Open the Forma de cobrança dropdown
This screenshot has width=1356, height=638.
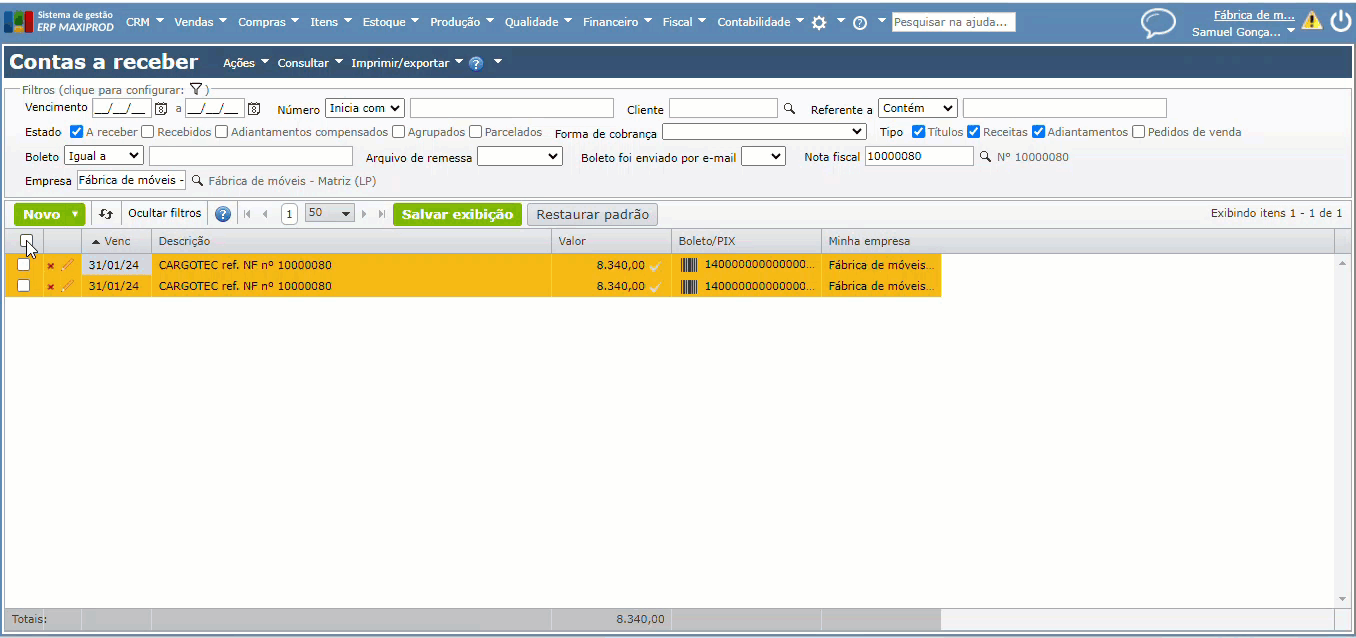point(764,131)
